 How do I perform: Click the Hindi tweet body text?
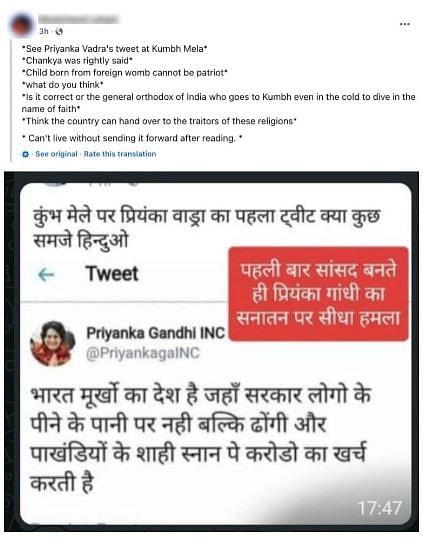pos(201,438)
